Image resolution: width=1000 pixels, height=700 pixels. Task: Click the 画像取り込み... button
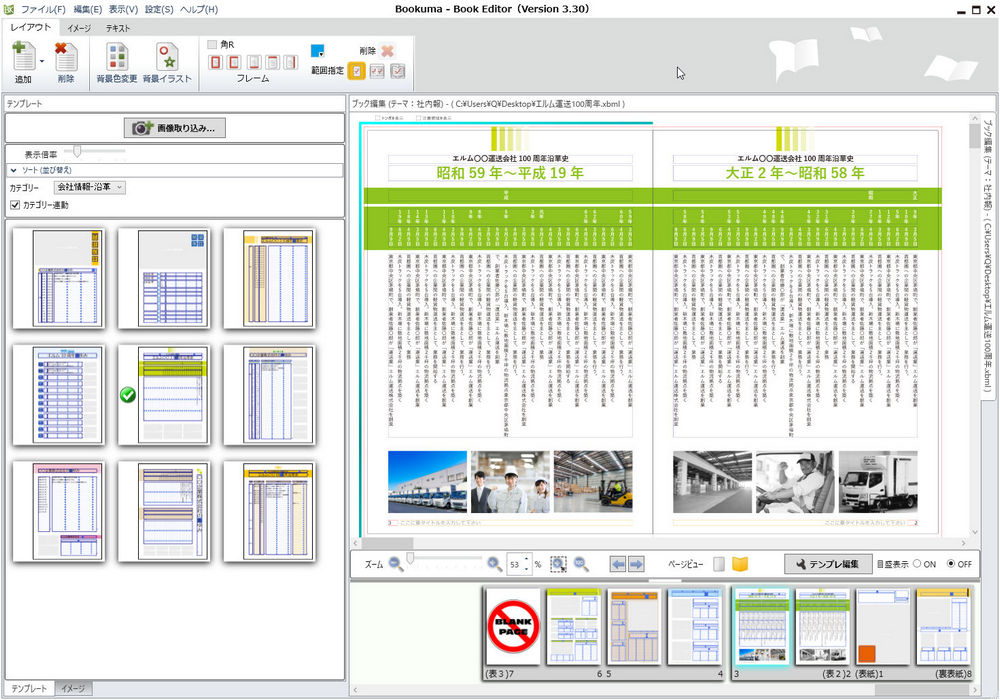click(174, 128)
